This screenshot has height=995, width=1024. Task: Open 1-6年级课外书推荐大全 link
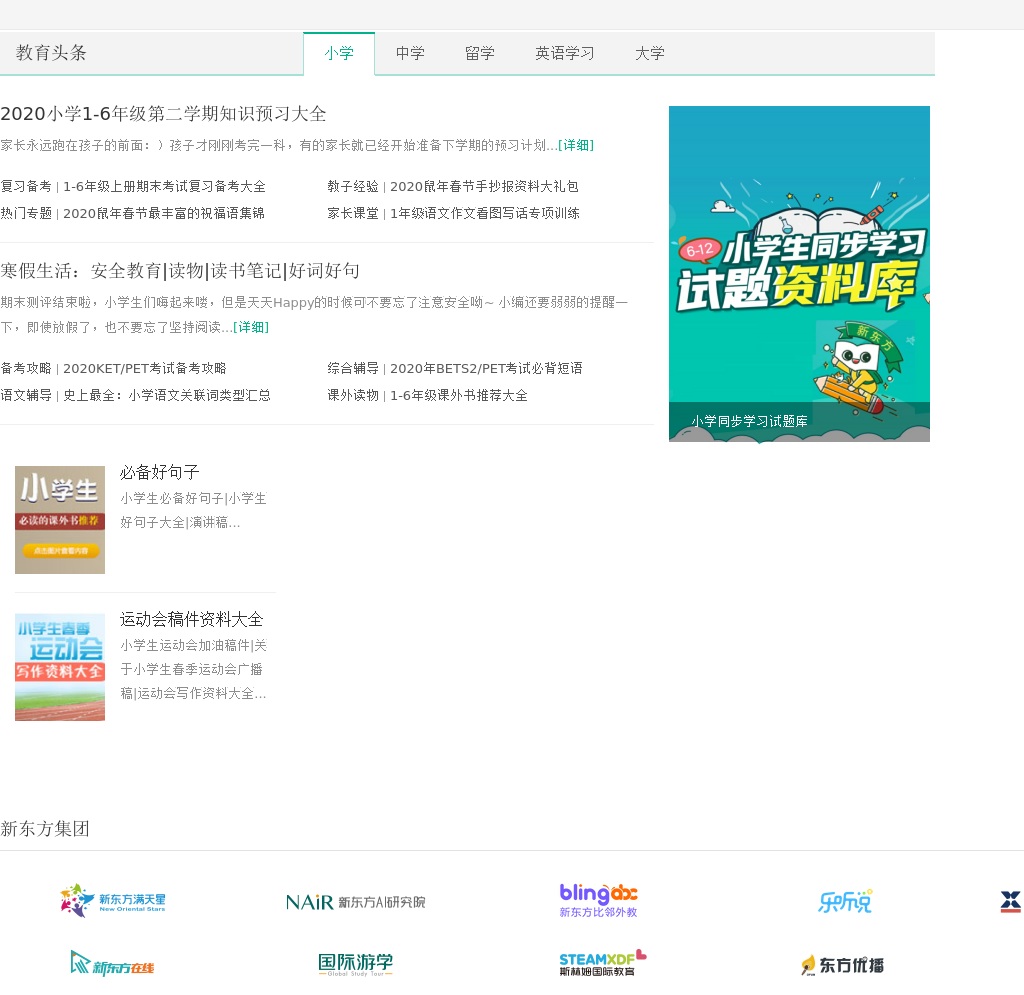pyautogui.click(x=458, y=396)
